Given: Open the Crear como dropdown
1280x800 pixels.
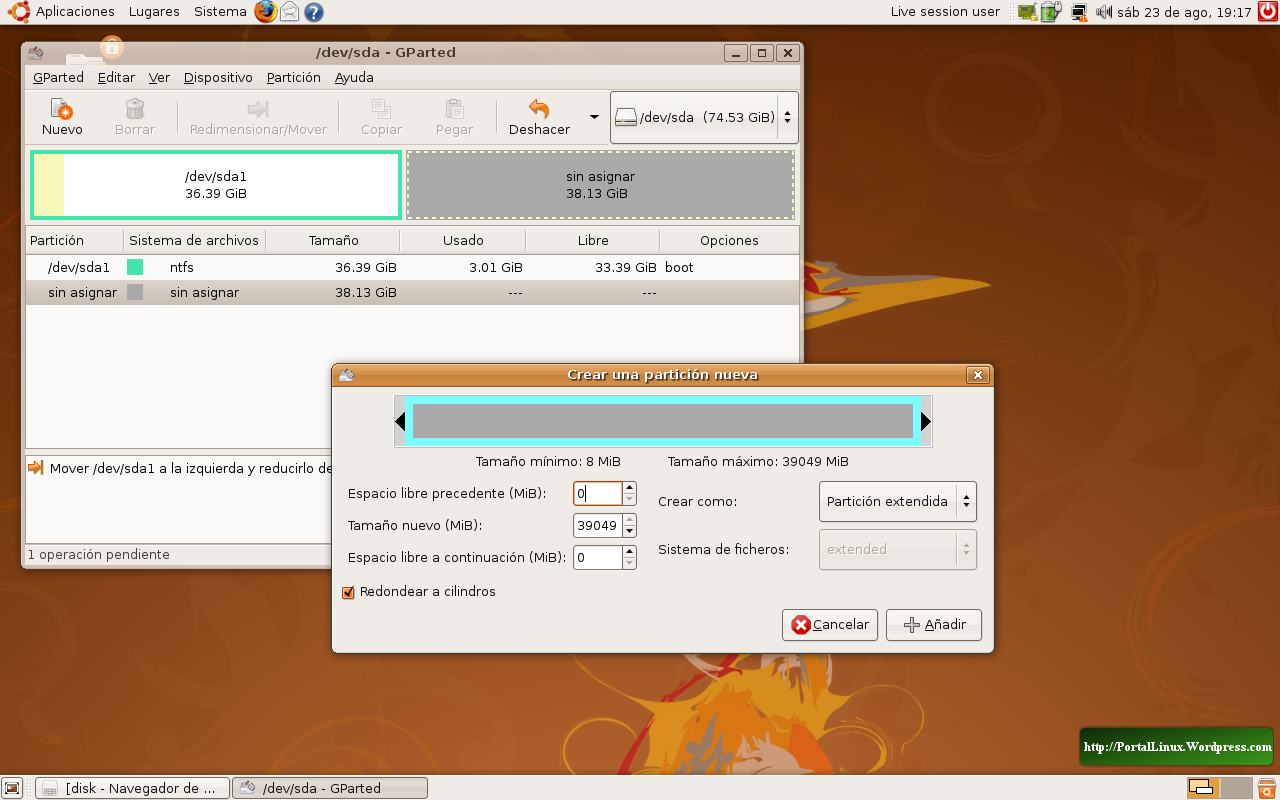Looking at the screenshot, I should point(897,502).
